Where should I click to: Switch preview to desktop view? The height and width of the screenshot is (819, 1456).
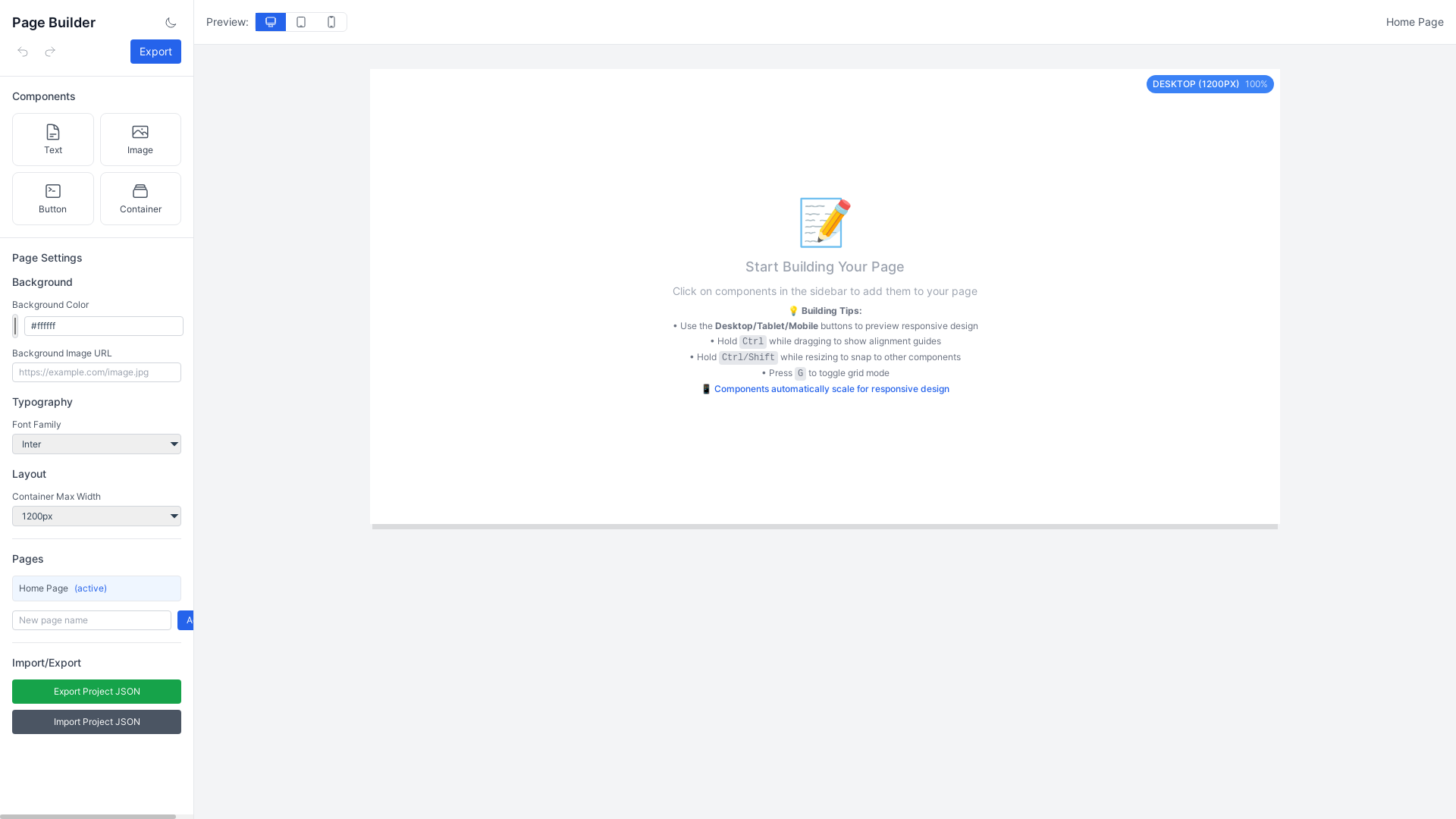[x=271, y=22]
